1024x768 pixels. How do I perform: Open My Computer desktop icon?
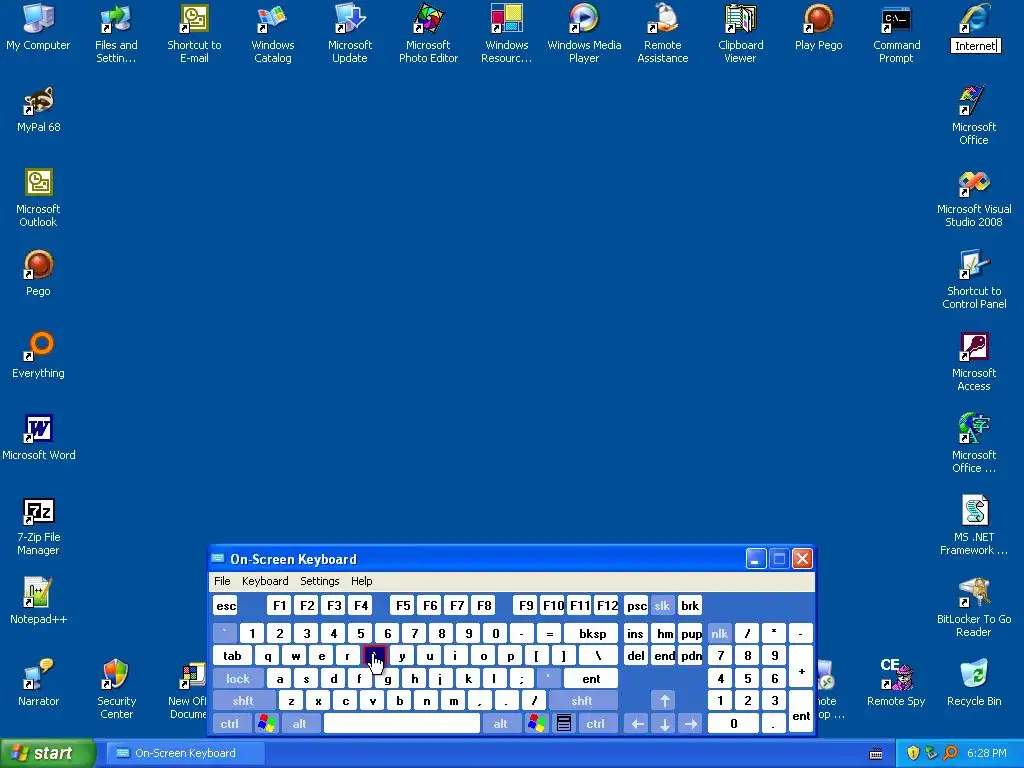(38, 27)
